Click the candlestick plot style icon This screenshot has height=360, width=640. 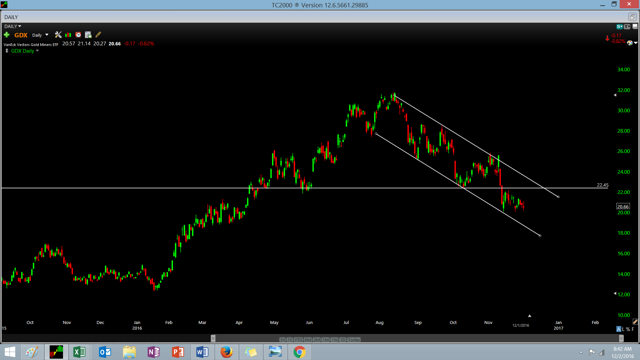[68, 35]
